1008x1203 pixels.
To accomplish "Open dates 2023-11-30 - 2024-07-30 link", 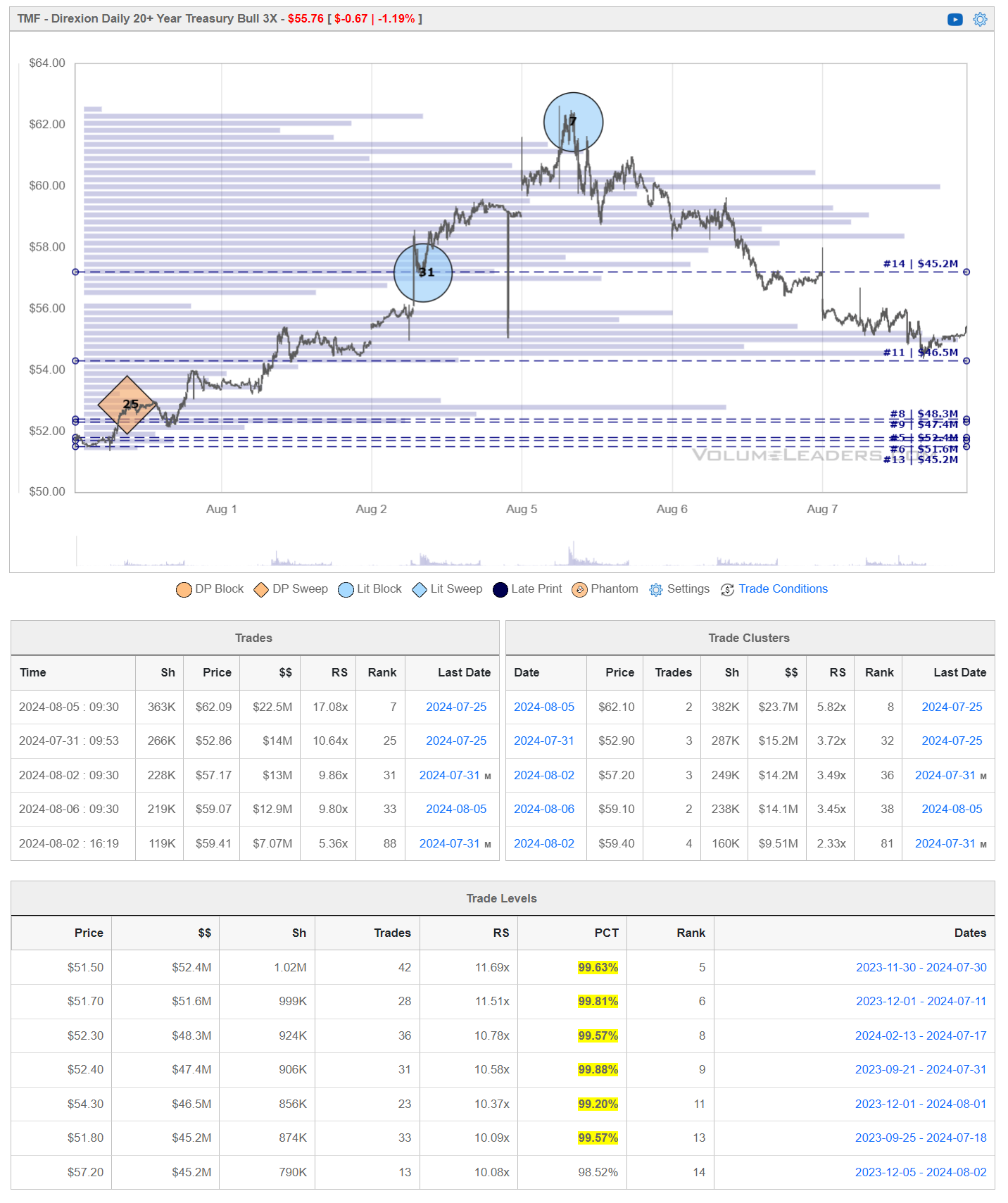I will pyautogui.click(x=921, y=968).
